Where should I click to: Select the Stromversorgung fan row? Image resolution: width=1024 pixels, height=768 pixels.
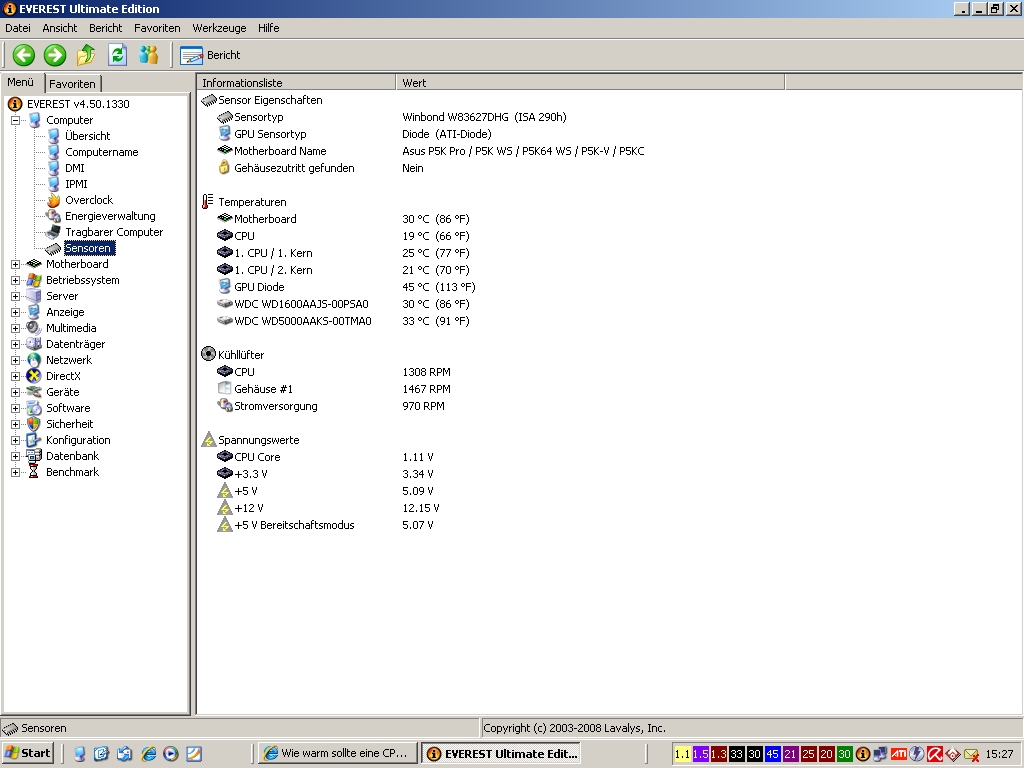pos(331,406)
